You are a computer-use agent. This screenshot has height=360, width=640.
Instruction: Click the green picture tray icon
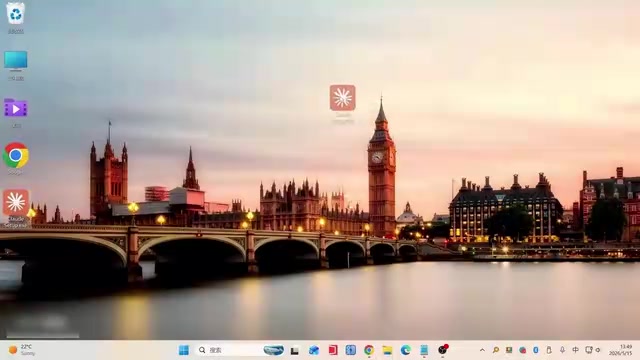tap(509, 350)
